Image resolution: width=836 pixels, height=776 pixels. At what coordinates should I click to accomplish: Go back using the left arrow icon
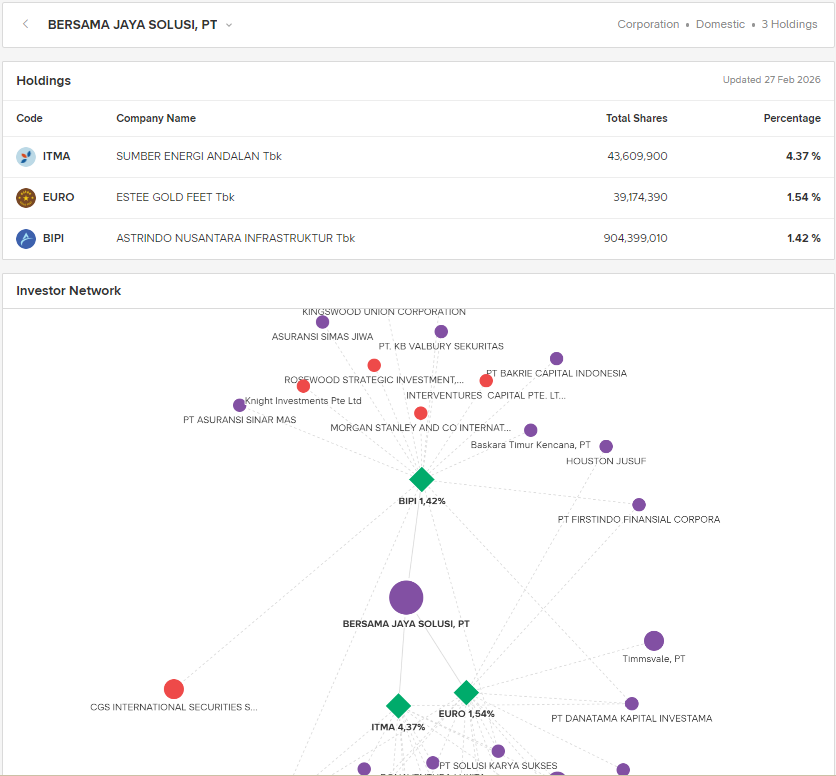26,24
